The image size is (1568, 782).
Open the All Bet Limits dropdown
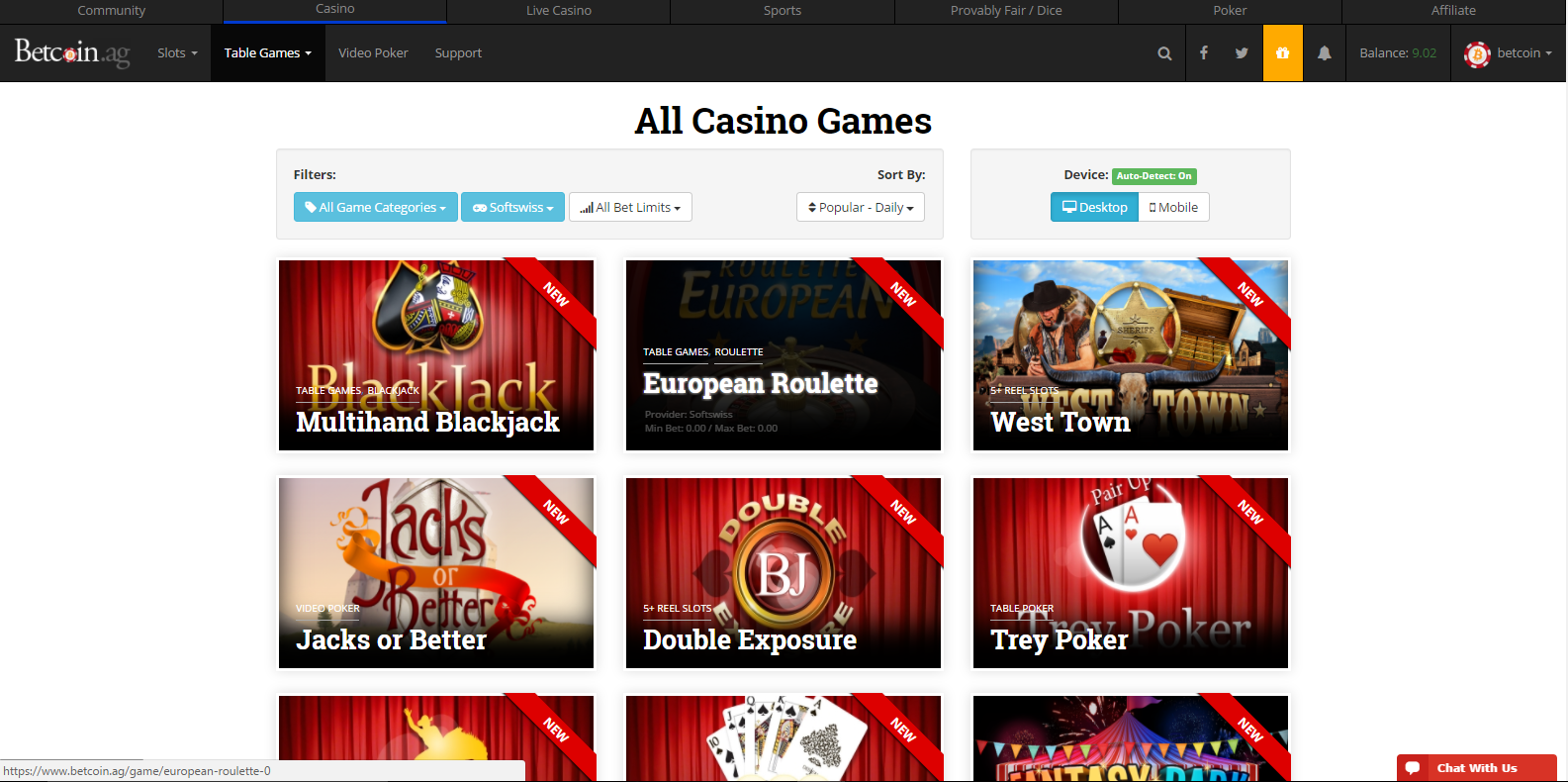pyautogui.click(x=630, y=207)
